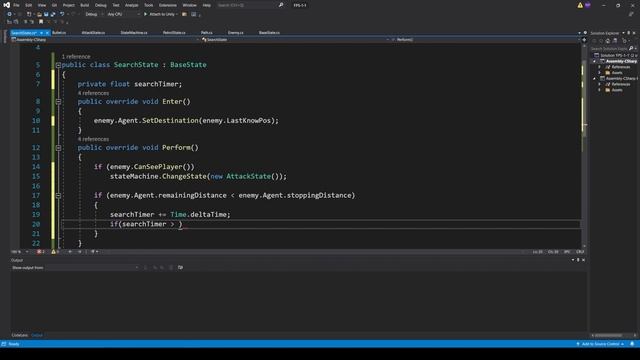Open the Extensions menu
This screenshot has height=360, width=640.
click(x=168, y=5)
